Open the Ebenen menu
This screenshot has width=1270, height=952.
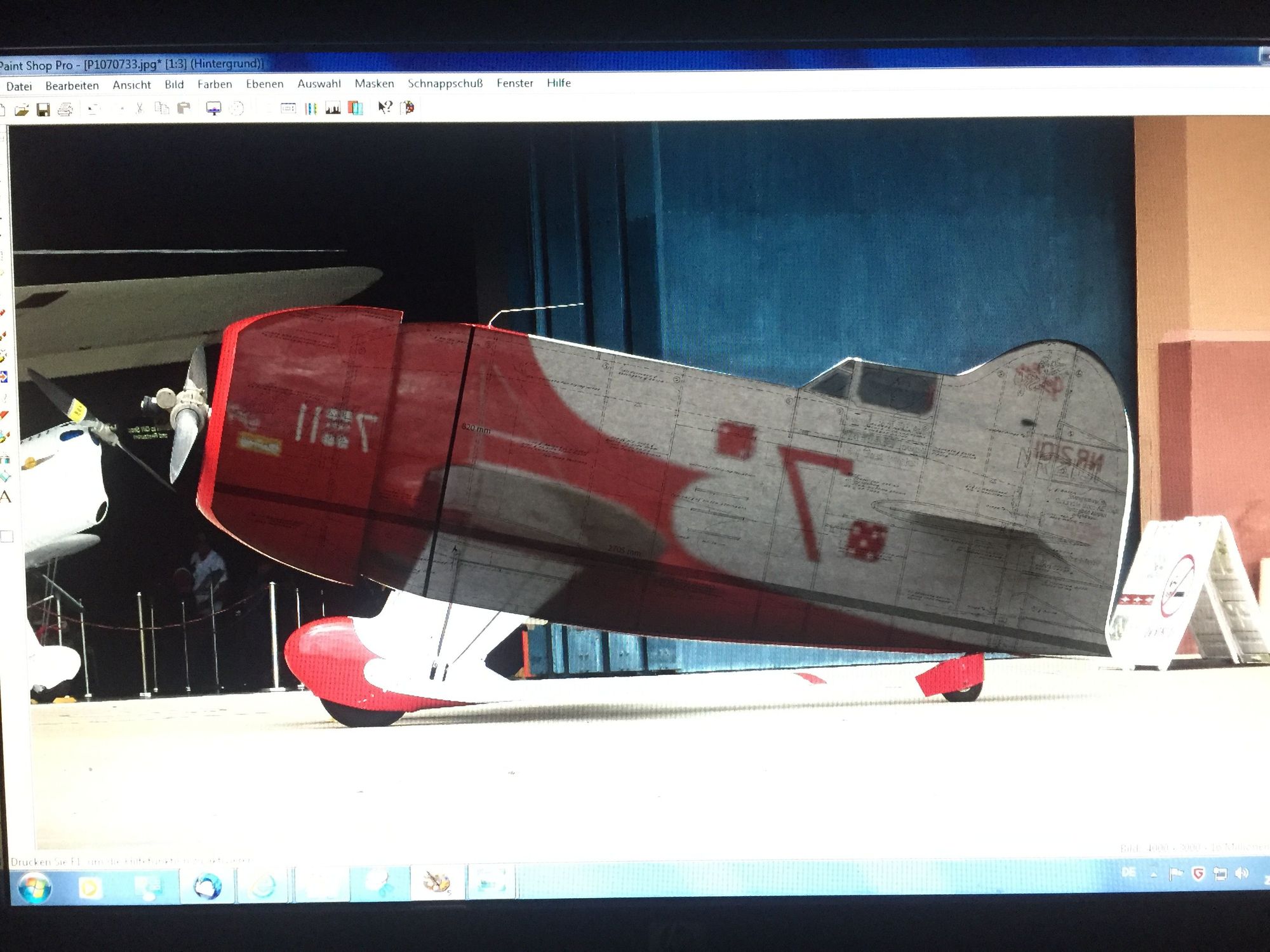point(264,84)
